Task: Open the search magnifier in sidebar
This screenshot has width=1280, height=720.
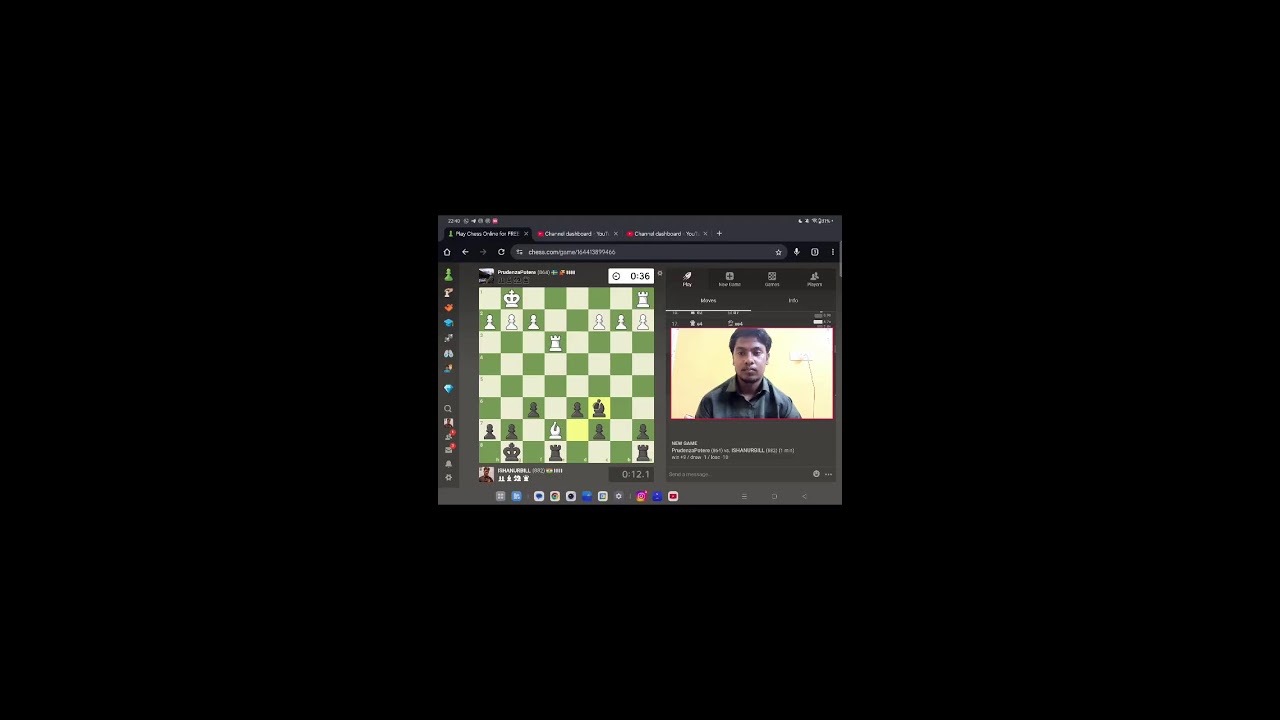Action: [448, 408]
